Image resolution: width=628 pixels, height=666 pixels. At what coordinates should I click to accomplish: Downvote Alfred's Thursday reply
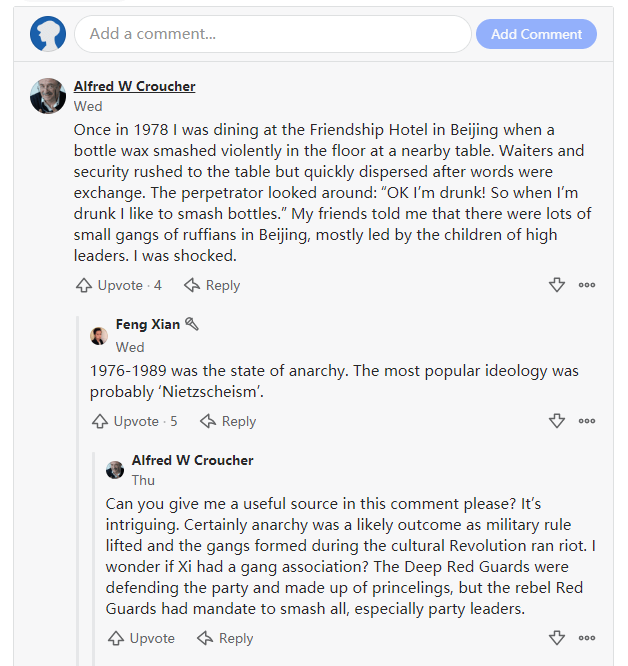pyautogui.click(x=557, y=638)
